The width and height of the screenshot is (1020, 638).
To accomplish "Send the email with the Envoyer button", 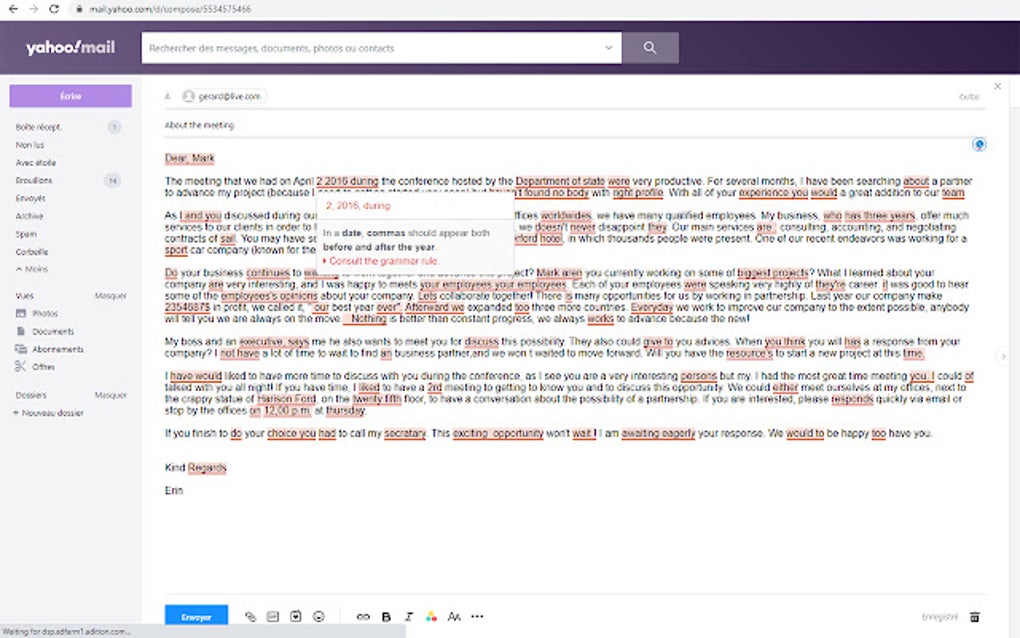I will point(195,616).
